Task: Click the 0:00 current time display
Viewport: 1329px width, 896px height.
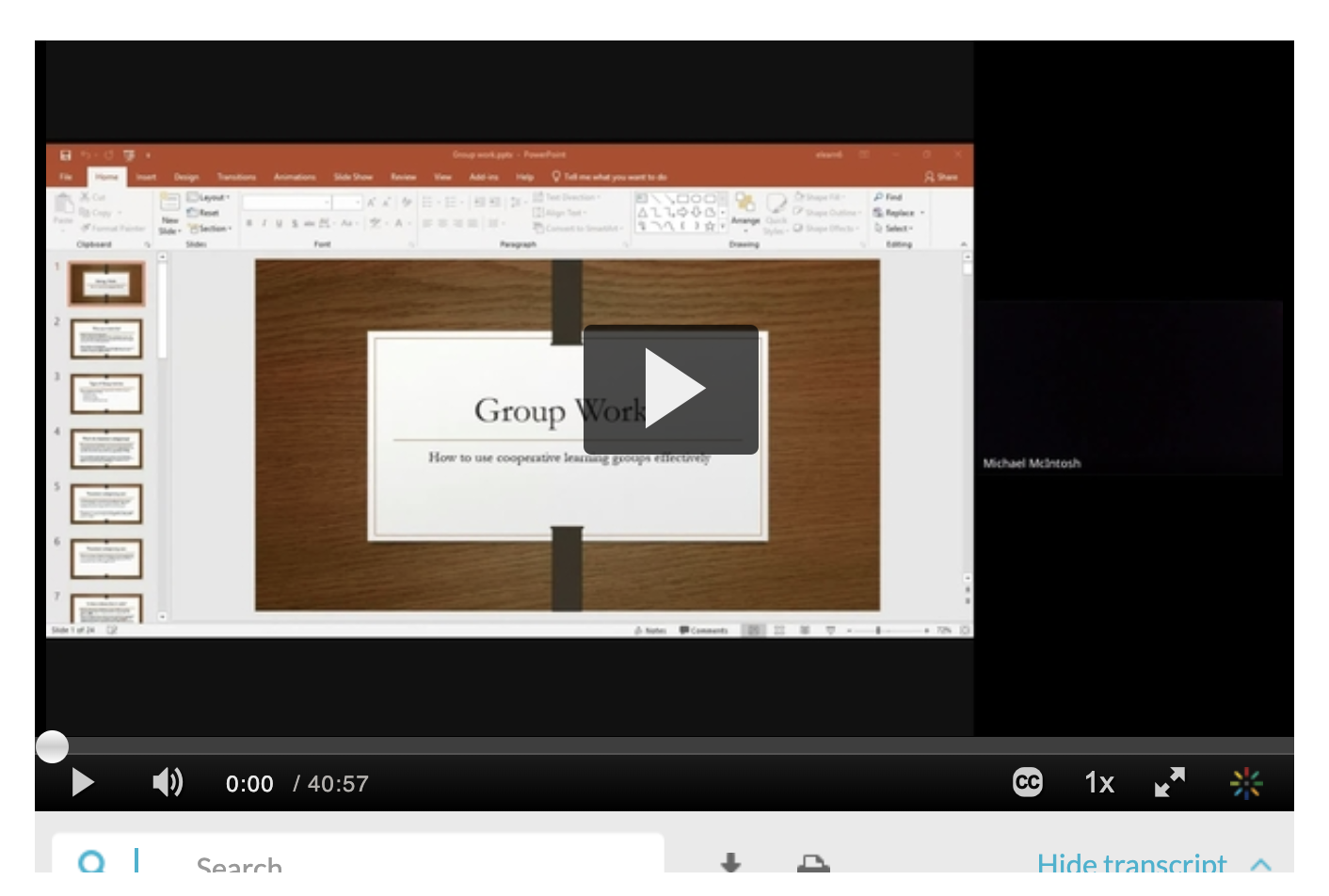Action: [x=249, y=784]
